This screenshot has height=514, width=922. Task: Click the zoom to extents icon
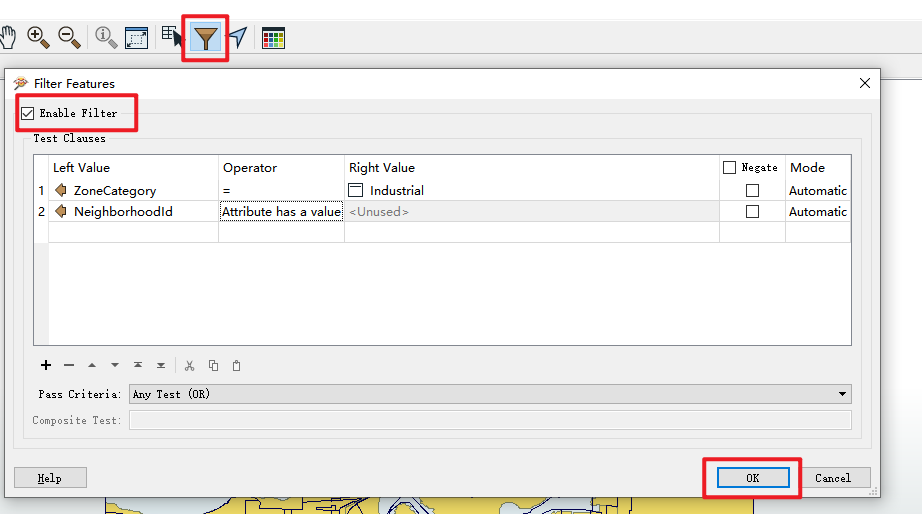click(136, 38)
